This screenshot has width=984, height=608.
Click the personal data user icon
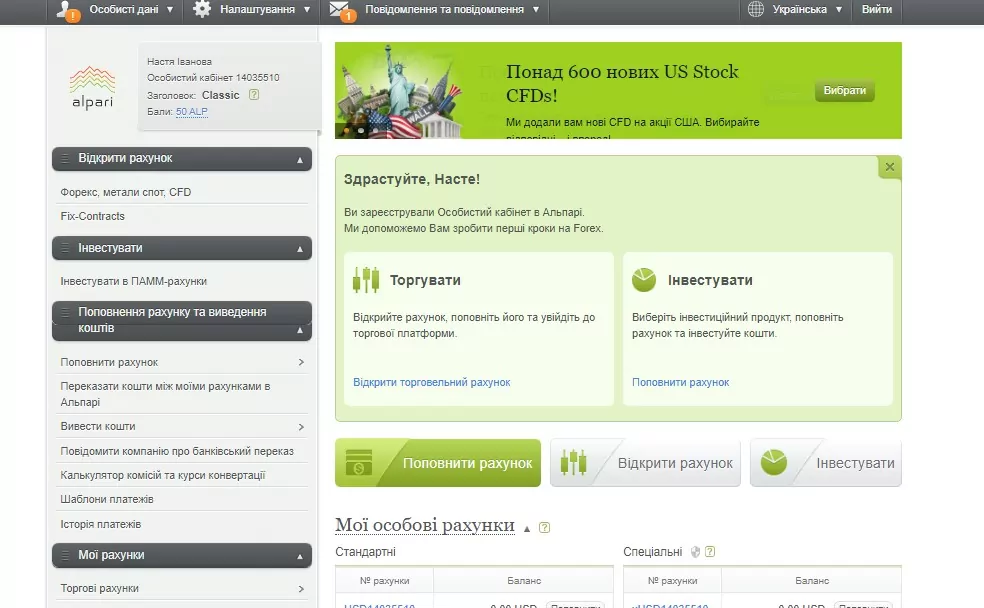tap(68, 10)
